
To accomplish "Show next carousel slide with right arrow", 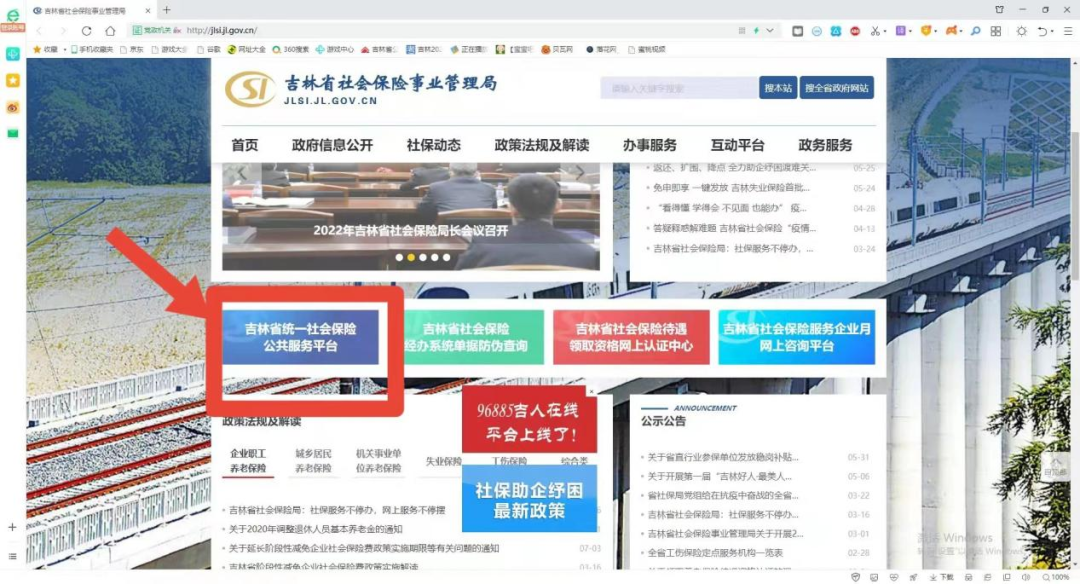I will click(581, 172).
